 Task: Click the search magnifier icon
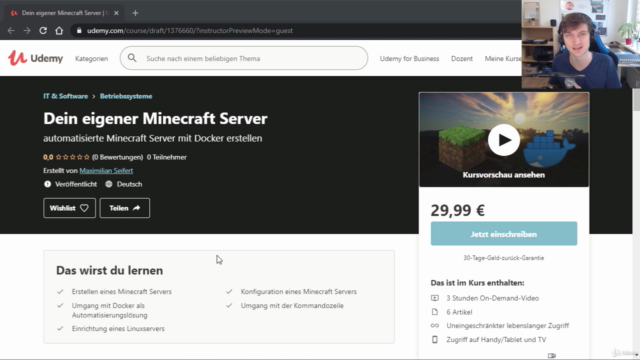coord(132,58)
